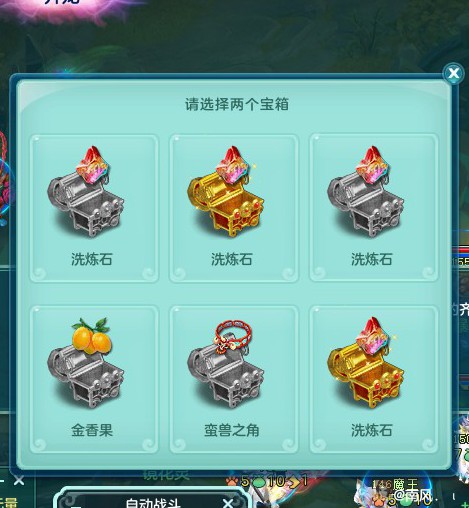This screenshot has width=469, height=508.
Task: Close the 自动战斗 panel
Action: [228, 503]
